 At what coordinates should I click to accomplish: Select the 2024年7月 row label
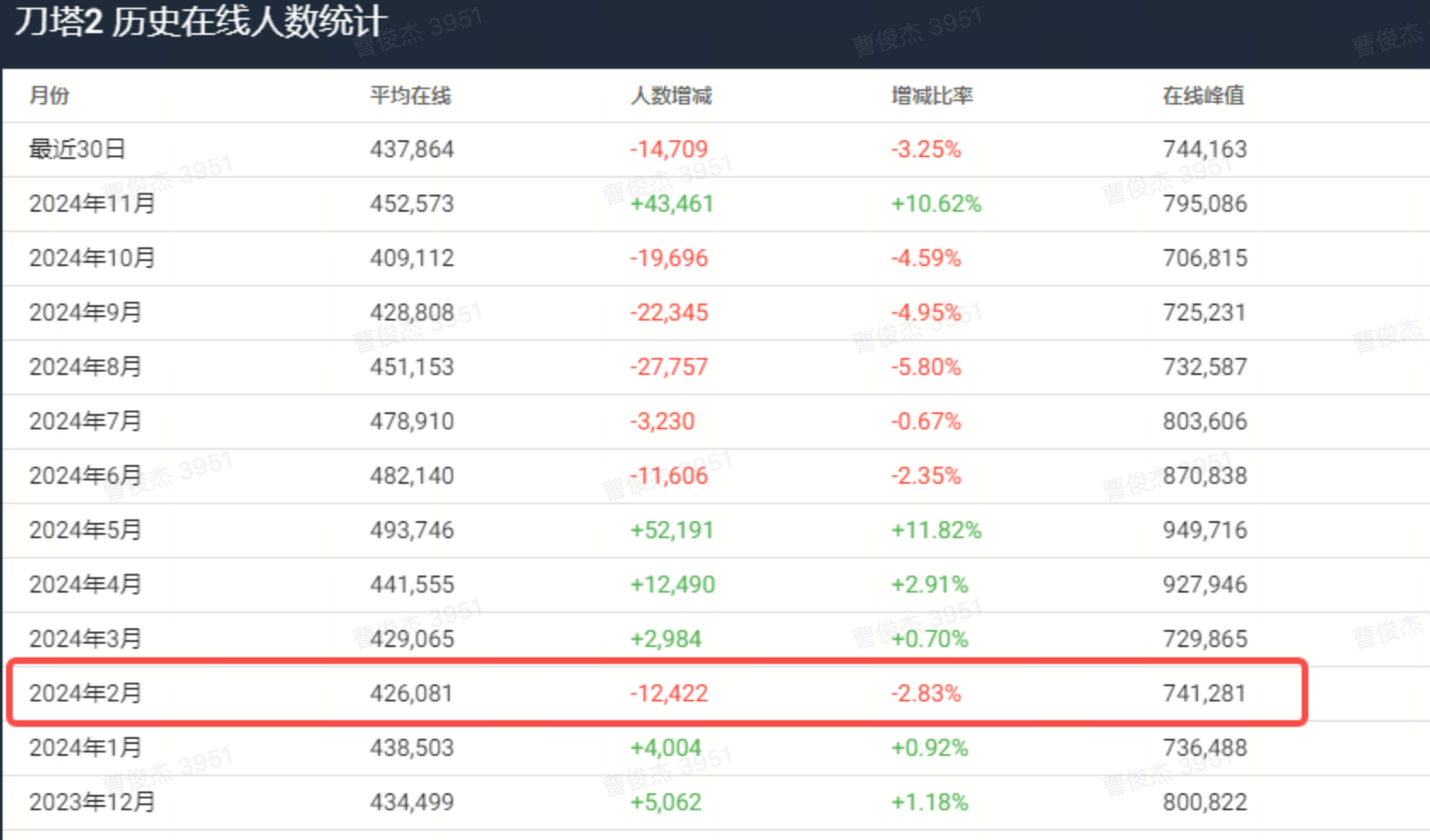[85, 422]
